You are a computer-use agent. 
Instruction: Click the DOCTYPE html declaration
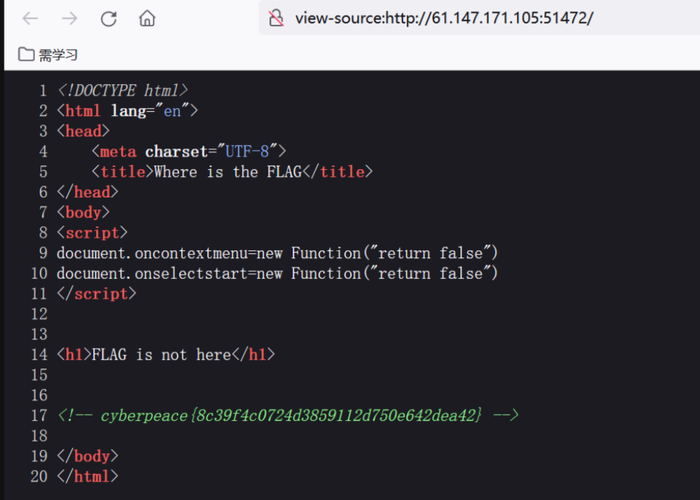(123, 91)
